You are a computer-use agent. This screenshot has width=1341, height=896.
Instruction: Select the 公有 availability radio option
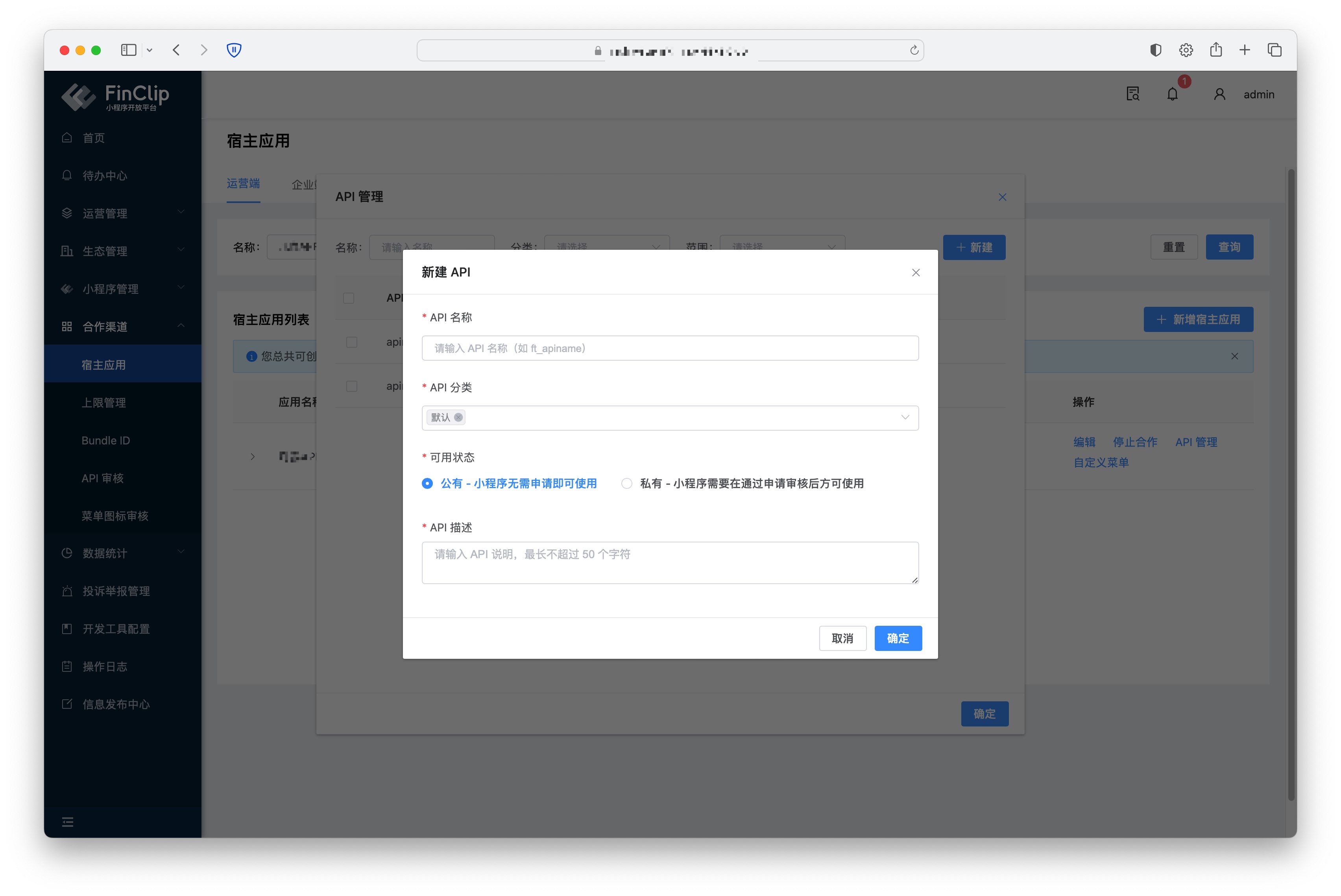click(x=428, y=483)
